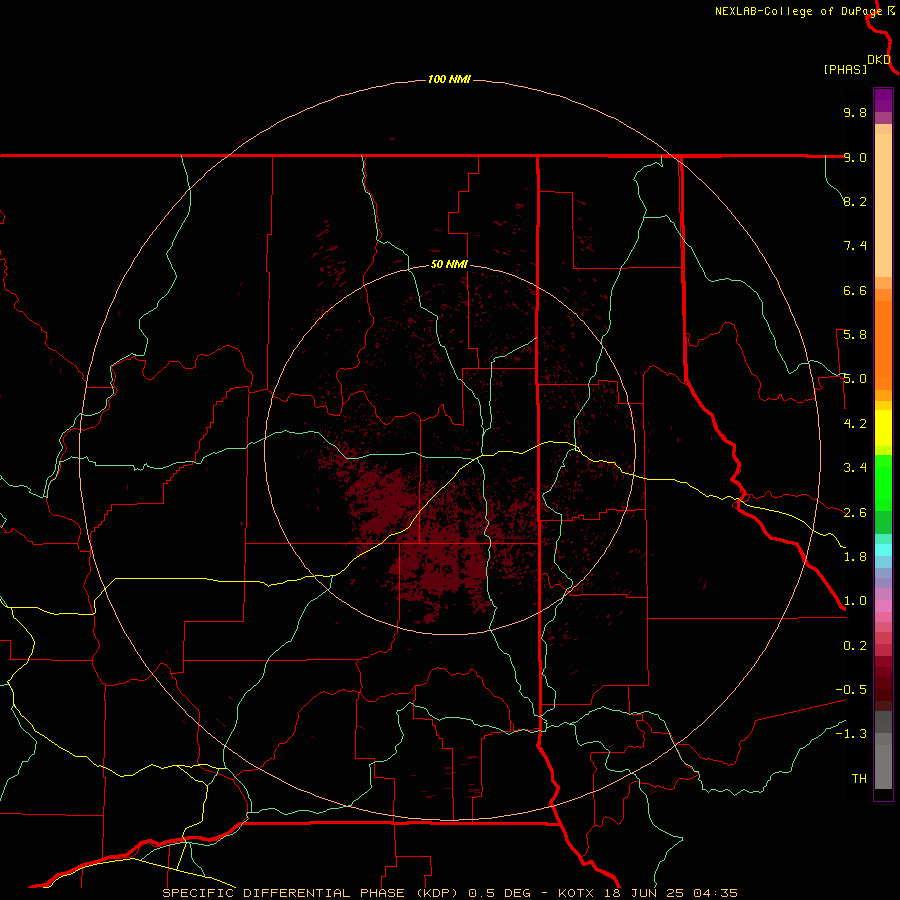Click the [PHAS] color scale header

(x=845, y=70)
